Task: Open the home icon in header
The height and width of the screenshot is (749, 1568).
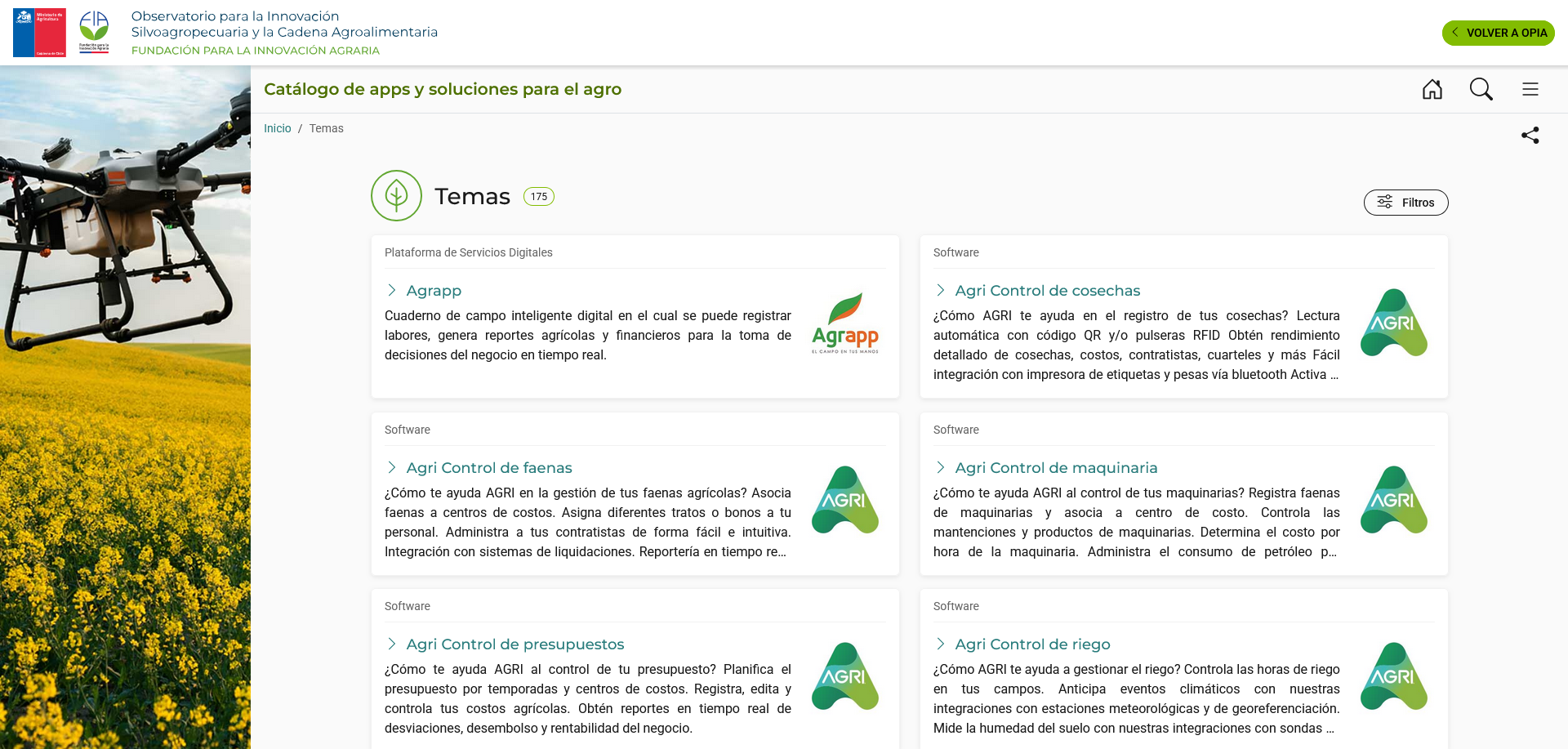Action: pos(1432,89)
